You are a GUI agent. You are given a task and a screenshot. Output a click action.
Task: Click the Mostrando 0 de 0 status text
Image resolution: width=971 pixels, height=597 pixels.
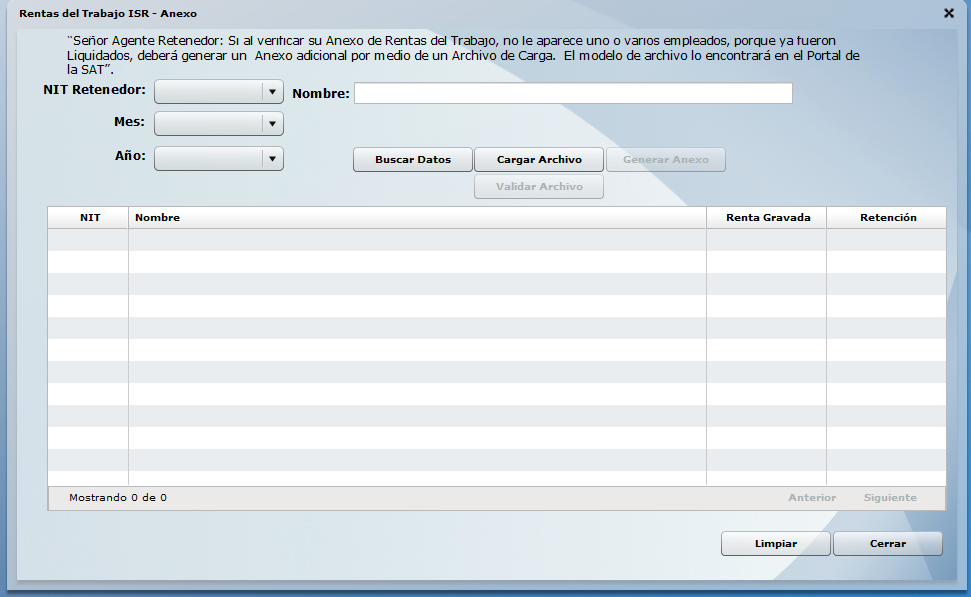(x=118, y=498)
